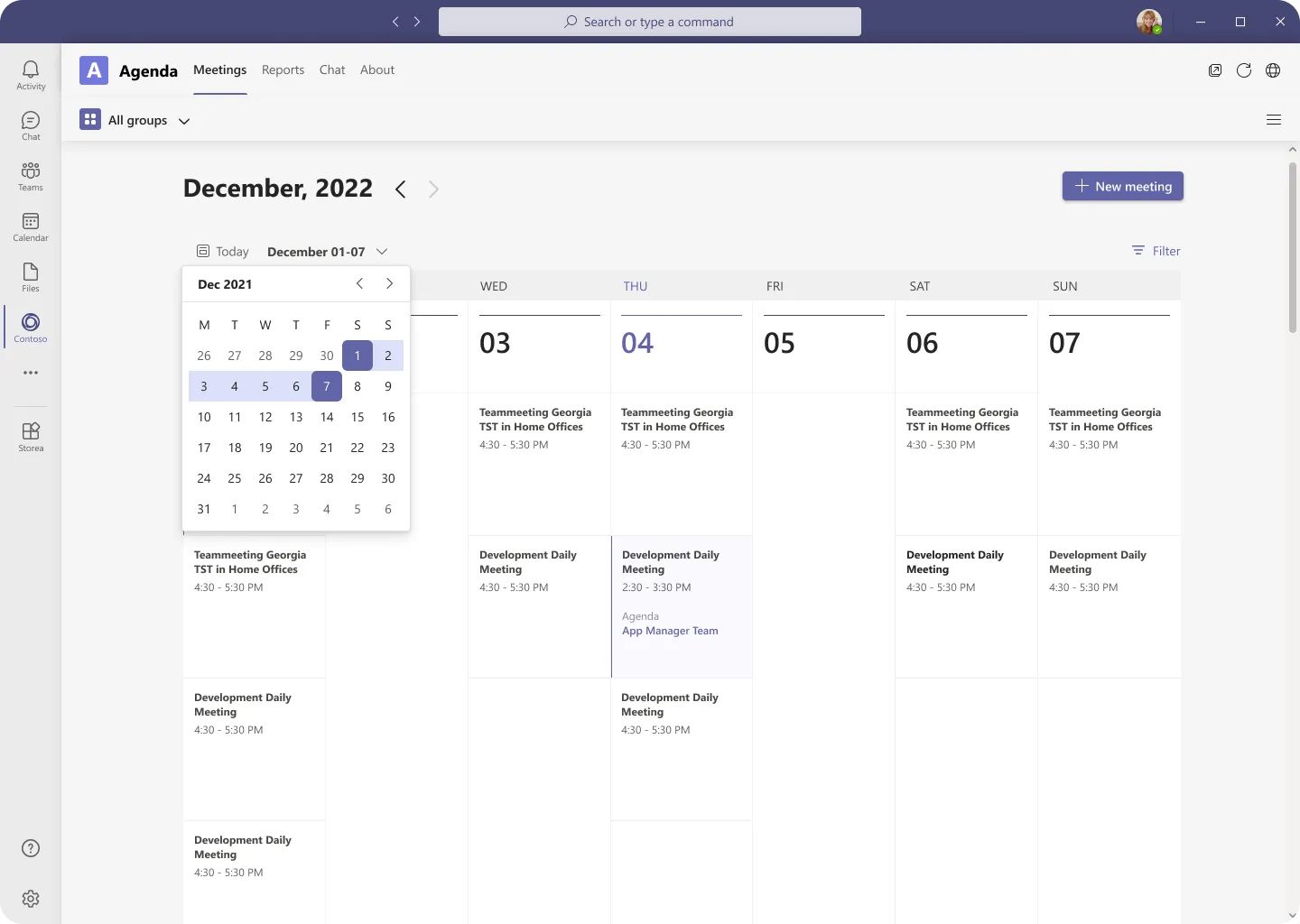Open the Calendar app in sidebar
Screen dimensions: 1300x924
[x=31, y=226]
